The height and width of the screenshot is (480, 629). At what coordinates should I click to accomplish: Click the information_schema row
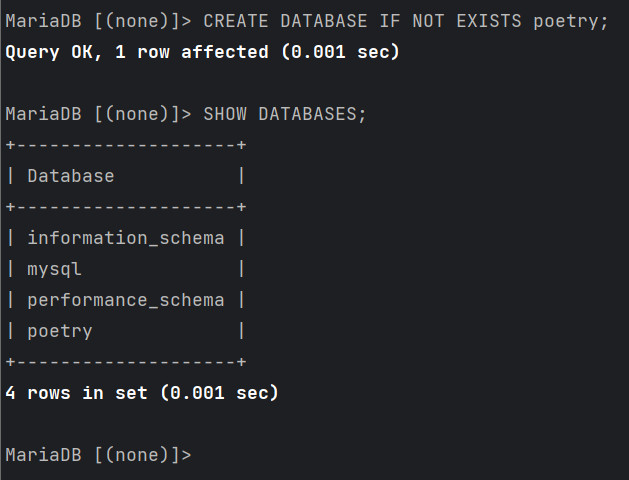[126, 238]
